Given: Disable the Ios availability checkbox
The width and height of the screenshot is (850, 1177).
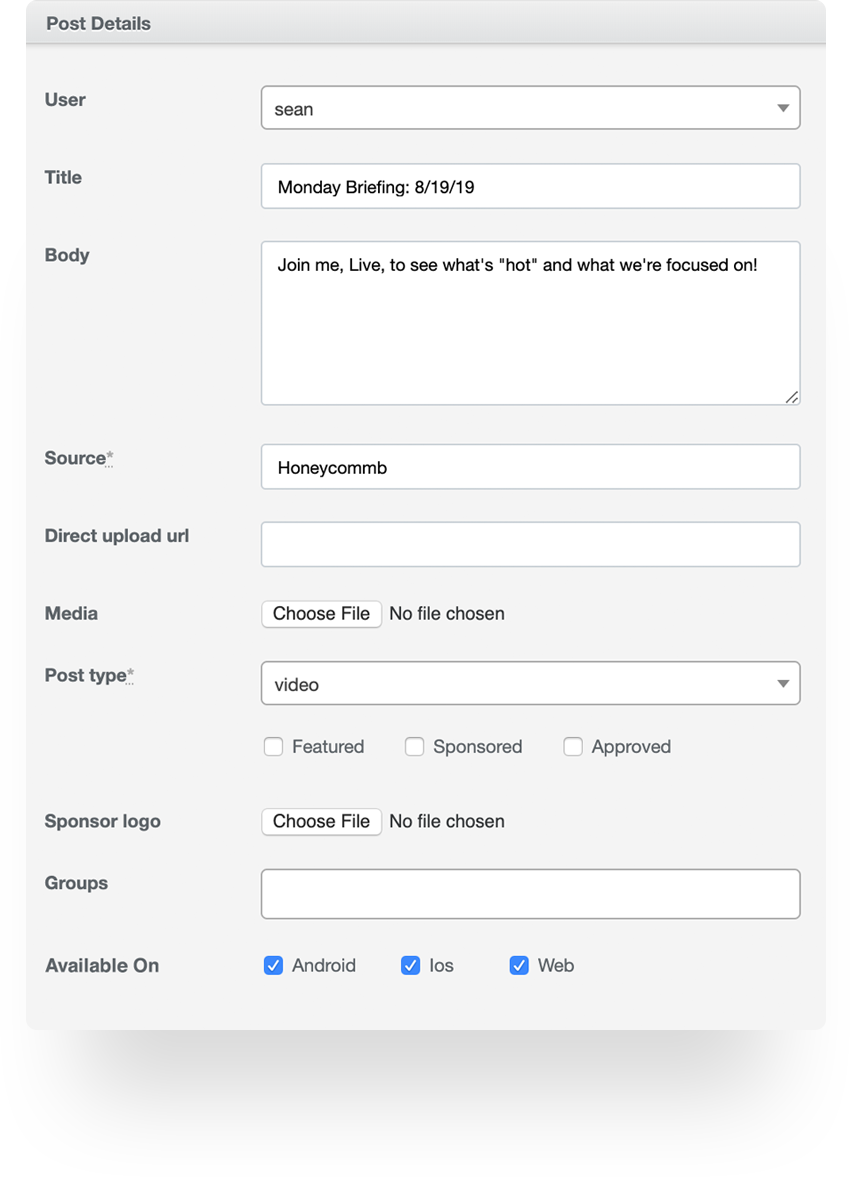Looking at the screenshot, I should click(x=410, y=965).
